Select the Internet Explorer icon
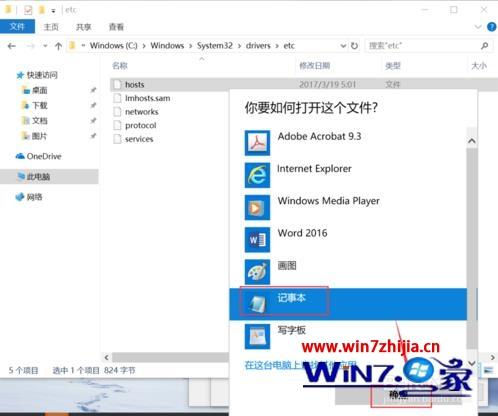 coord(257,175)
